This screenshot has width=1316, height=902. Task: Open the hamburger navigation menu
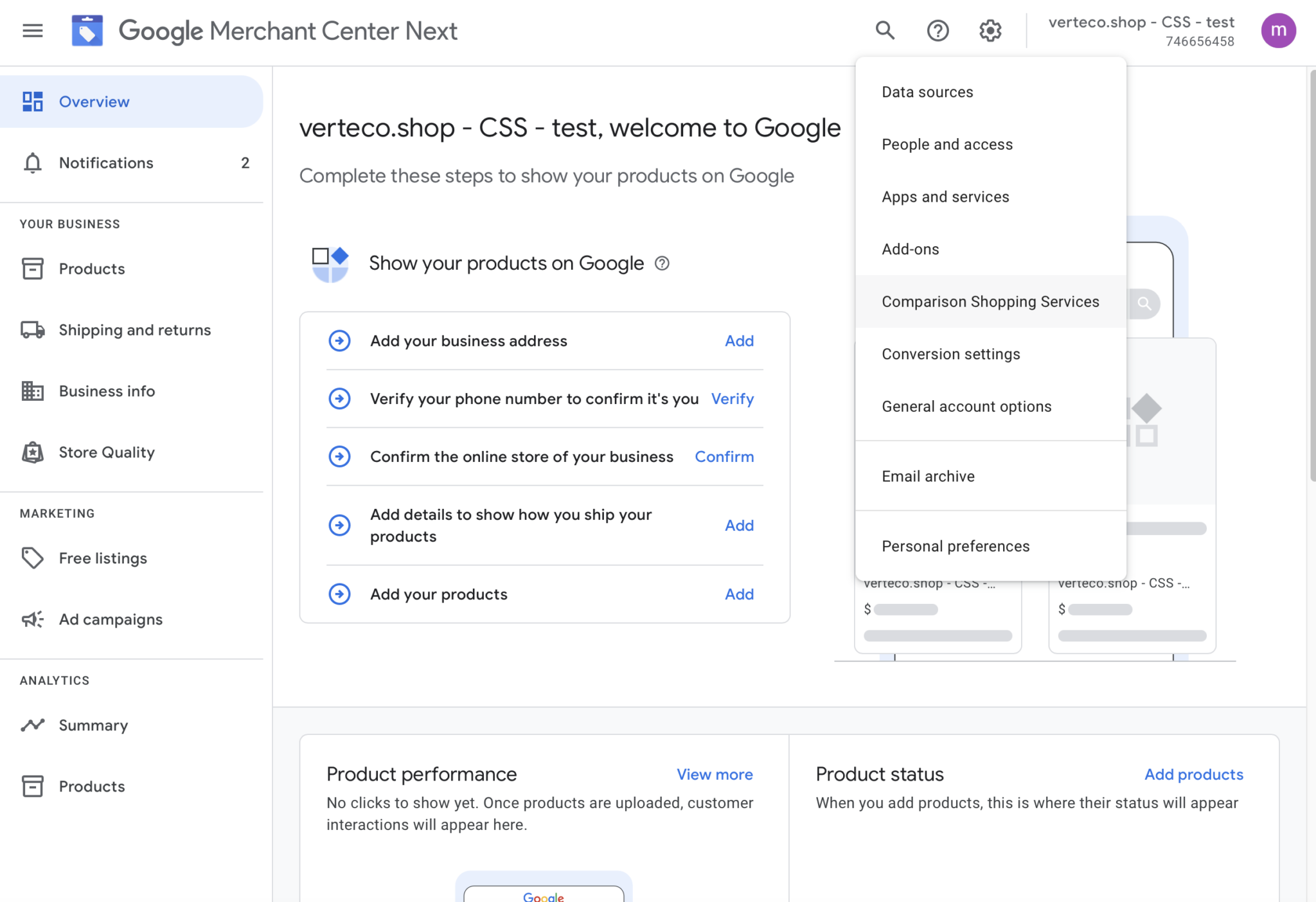33,30
